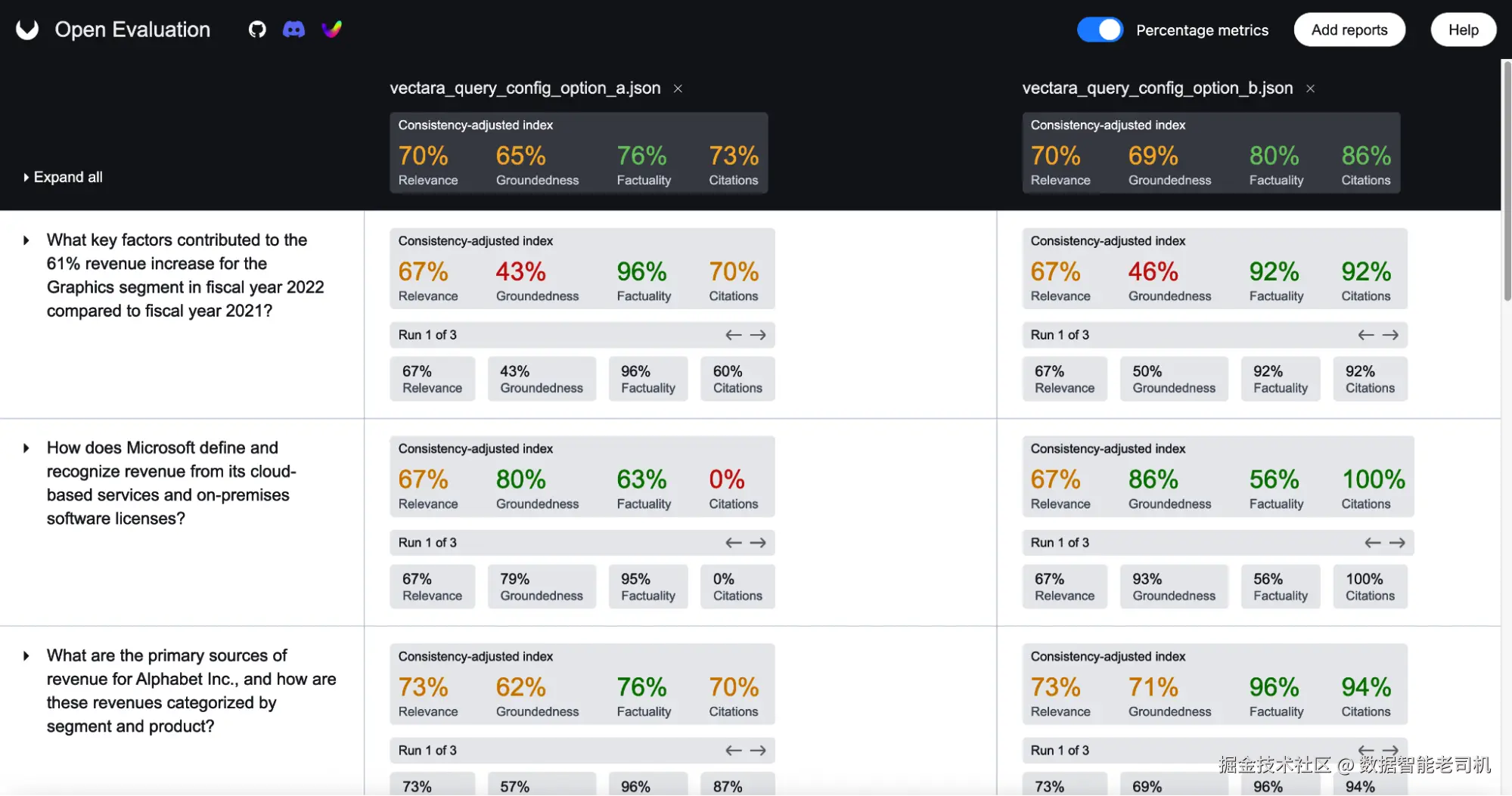Click the Vectara colorful logo icon
1512x796 pixels.
(x=331, y=29)
